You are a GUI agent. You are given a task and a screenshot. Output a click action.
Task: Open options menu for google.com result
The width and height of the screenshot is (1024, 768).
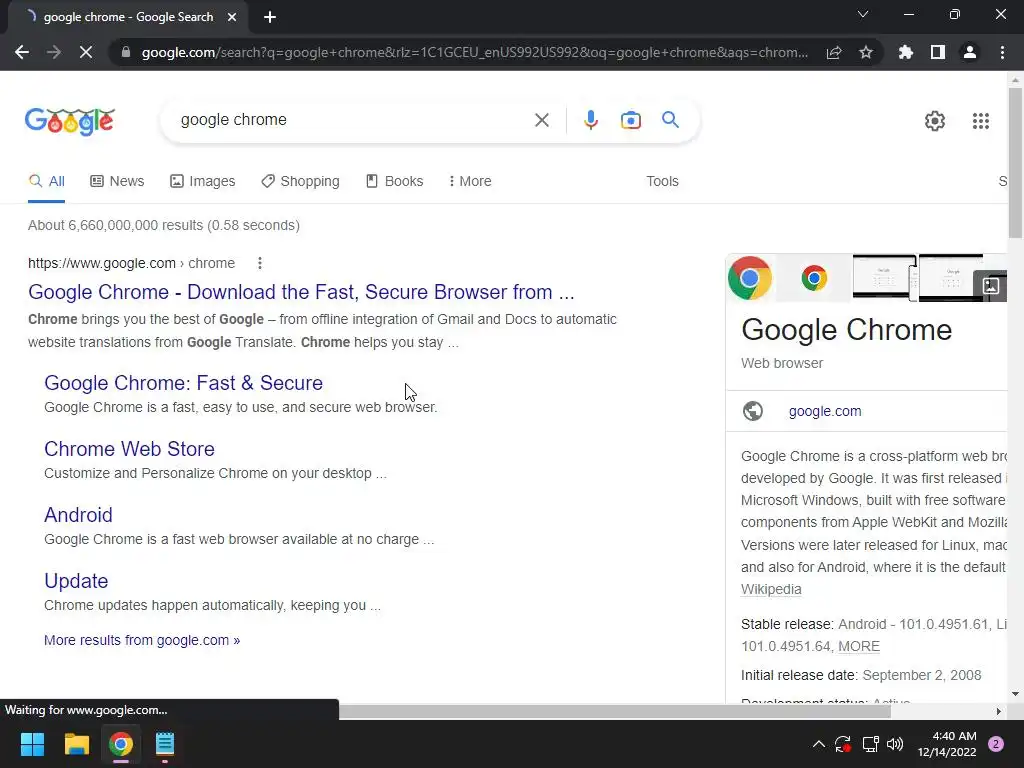click(260, 263)
